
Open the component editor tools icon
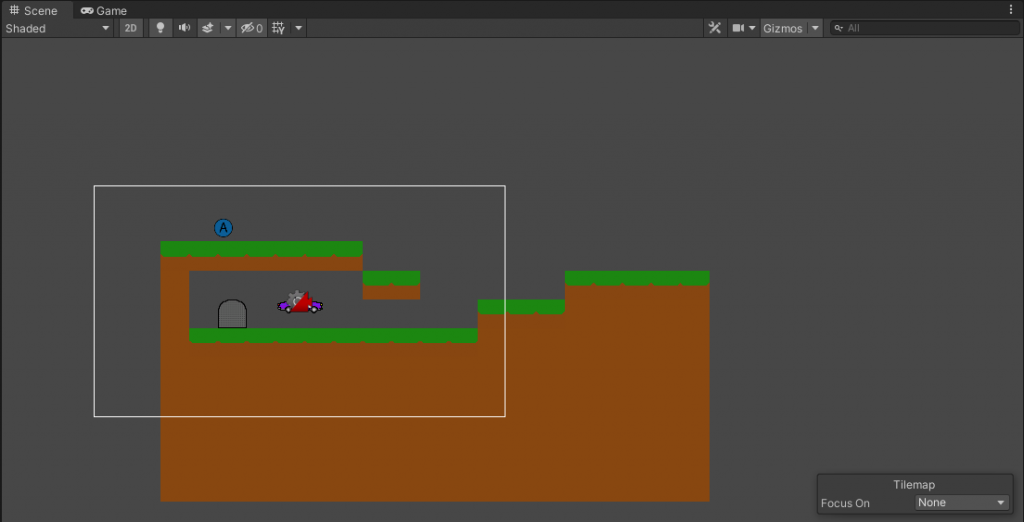[715, 28]
